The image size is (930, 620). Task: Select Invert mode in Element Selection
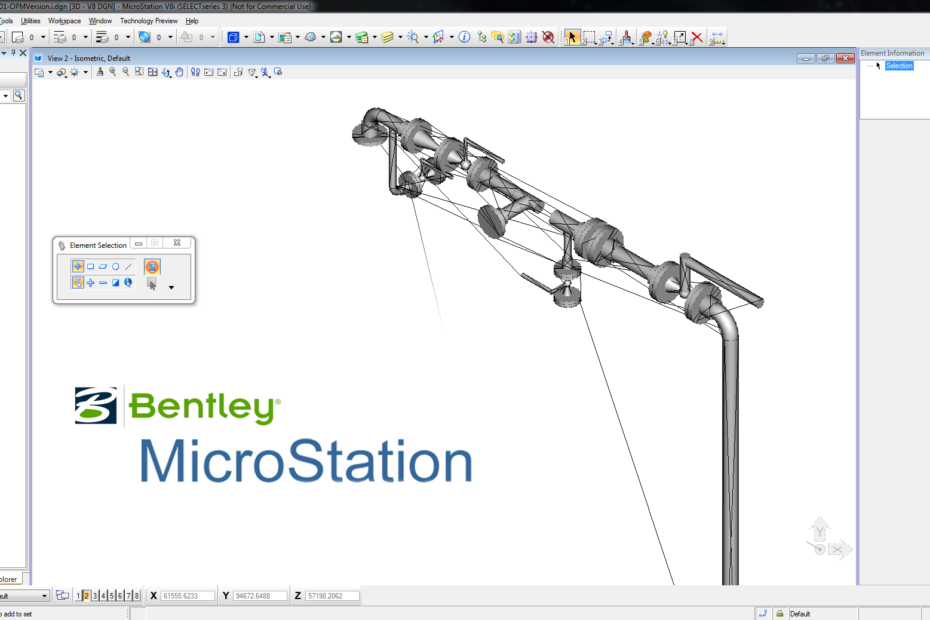pos(116,282)
